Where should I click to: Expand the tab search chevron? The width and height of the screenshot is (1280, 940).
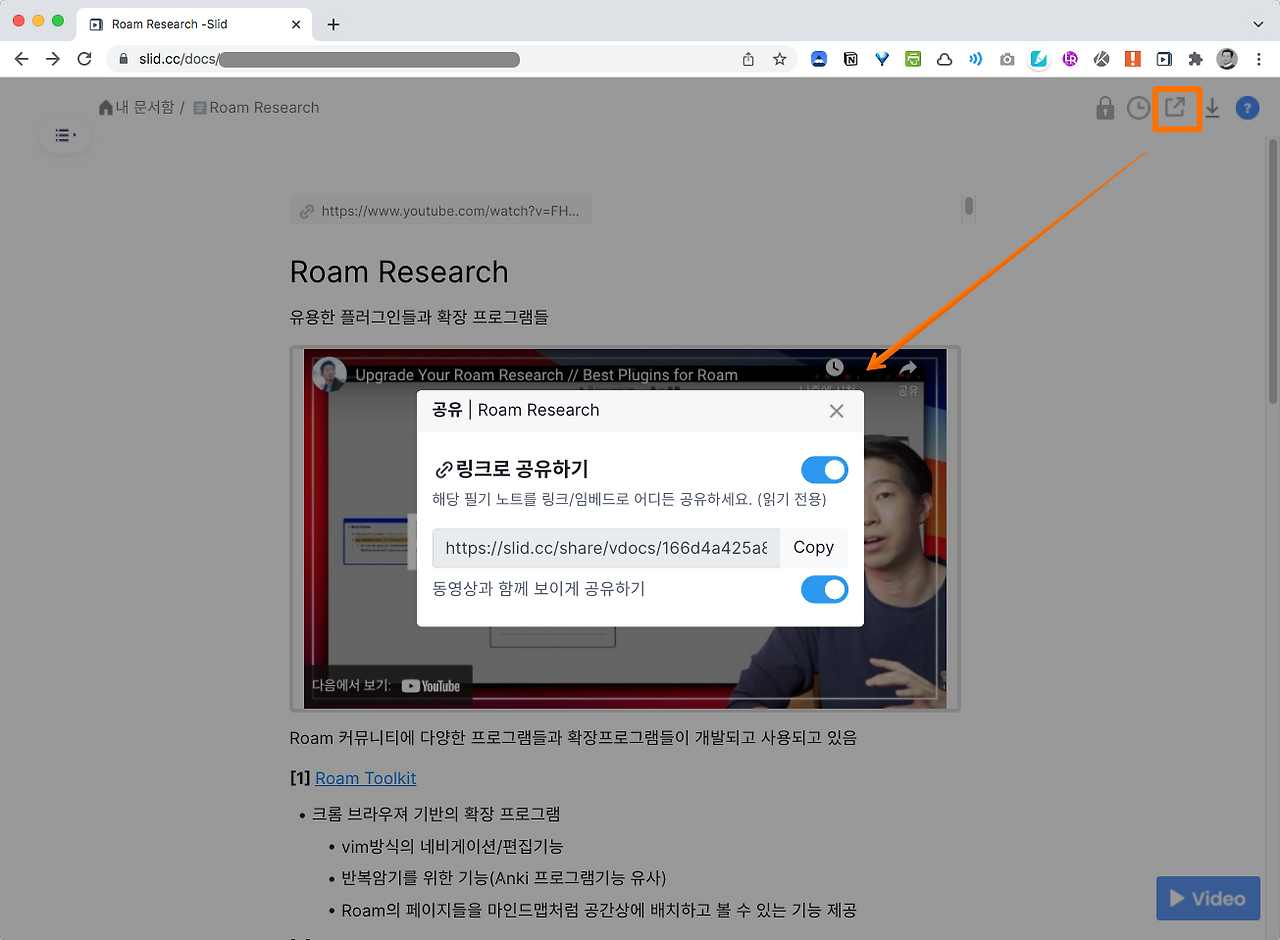click(1258, 24)
